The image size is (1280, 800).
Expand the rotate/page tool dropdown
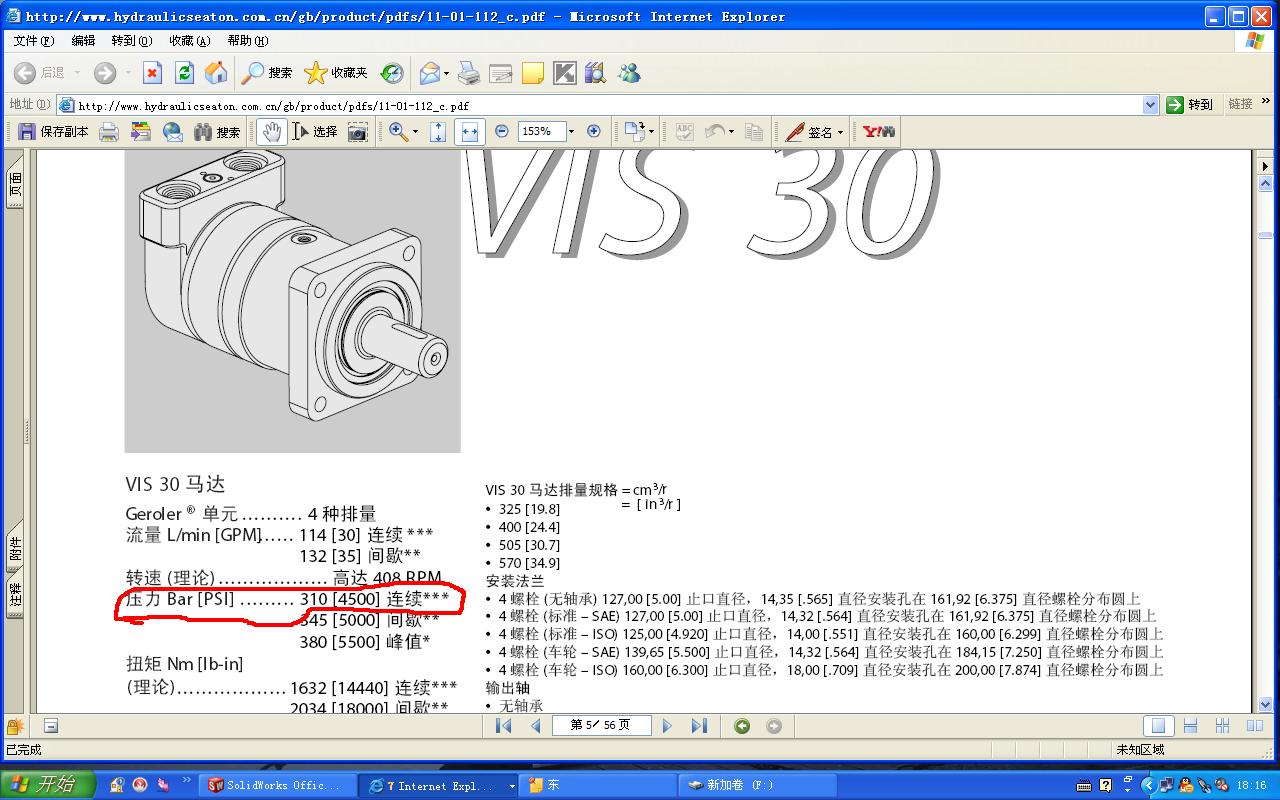pyautogui.click(x=651, y=132)
